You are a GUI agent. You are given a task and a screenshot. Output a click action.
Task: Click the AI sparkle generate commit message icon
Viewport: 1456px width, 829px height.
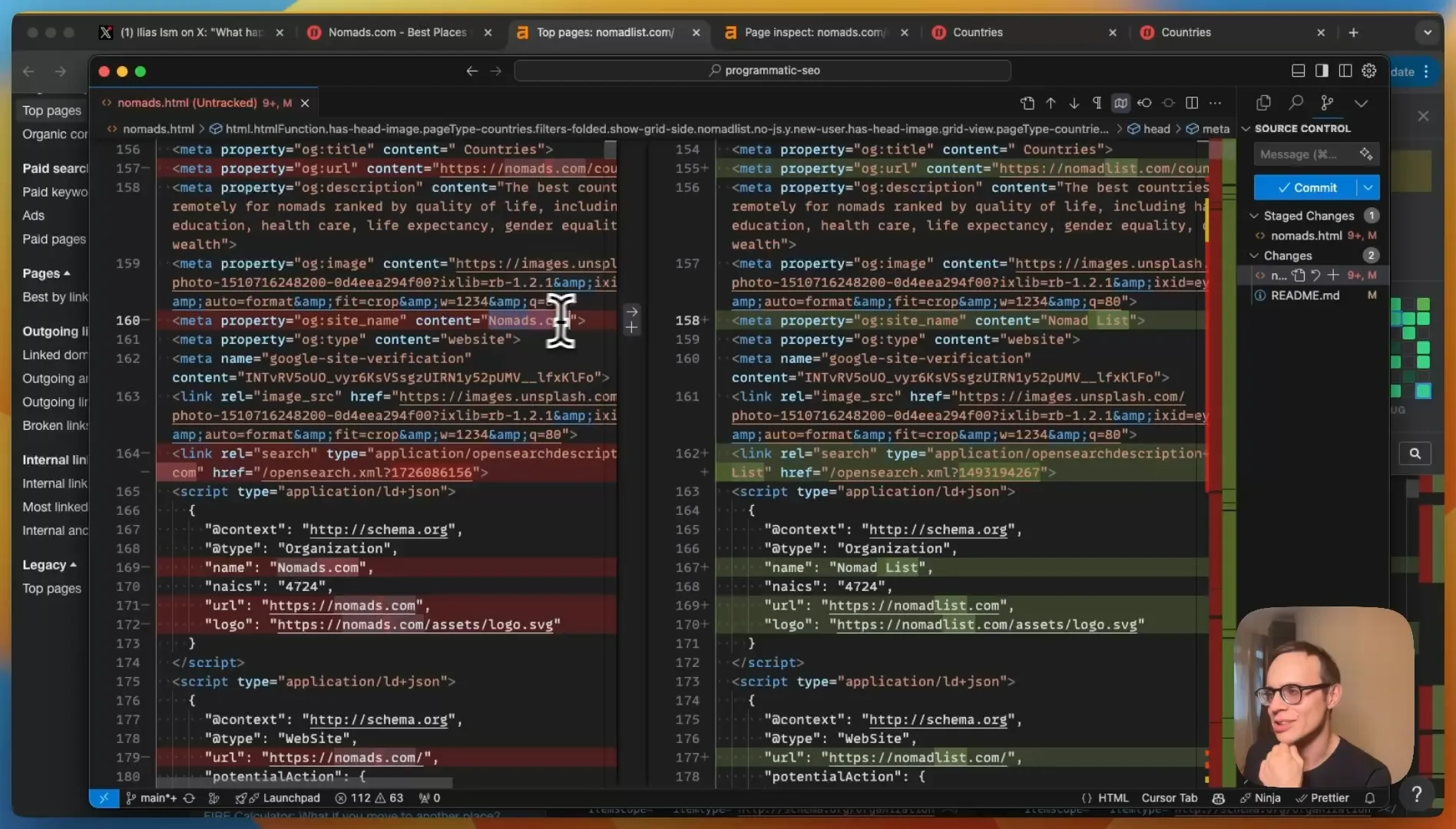click(x=1366, y=154)
